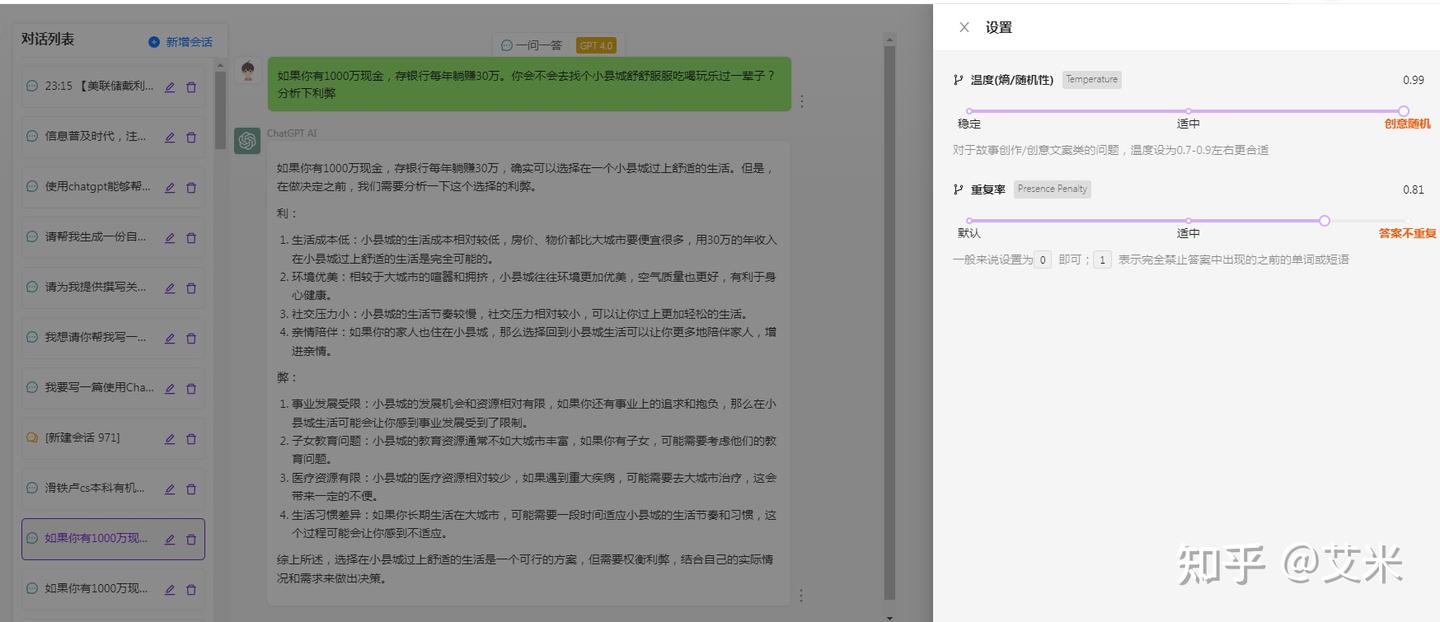Remove the 请为我提供撰写关 conversation
Viewport: 1440px width, 622px height.
coord(191,288)
